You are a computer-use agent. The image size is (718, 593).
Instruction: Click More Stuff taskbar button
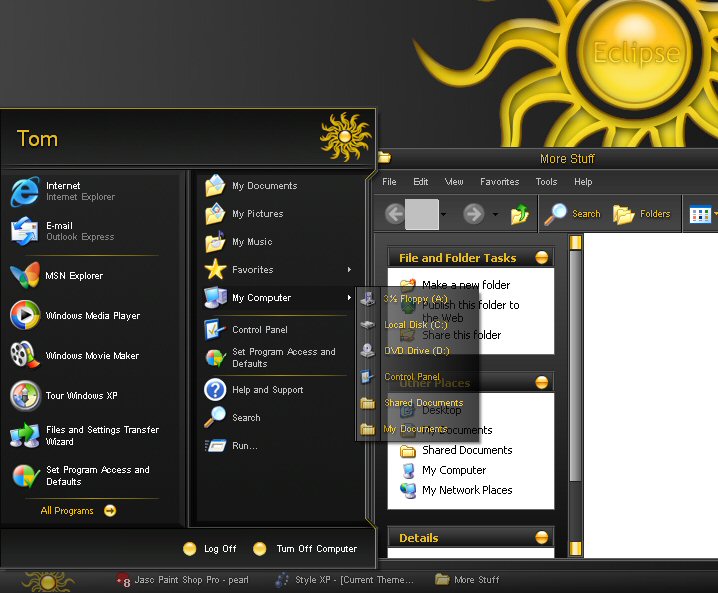click(467, 580)
